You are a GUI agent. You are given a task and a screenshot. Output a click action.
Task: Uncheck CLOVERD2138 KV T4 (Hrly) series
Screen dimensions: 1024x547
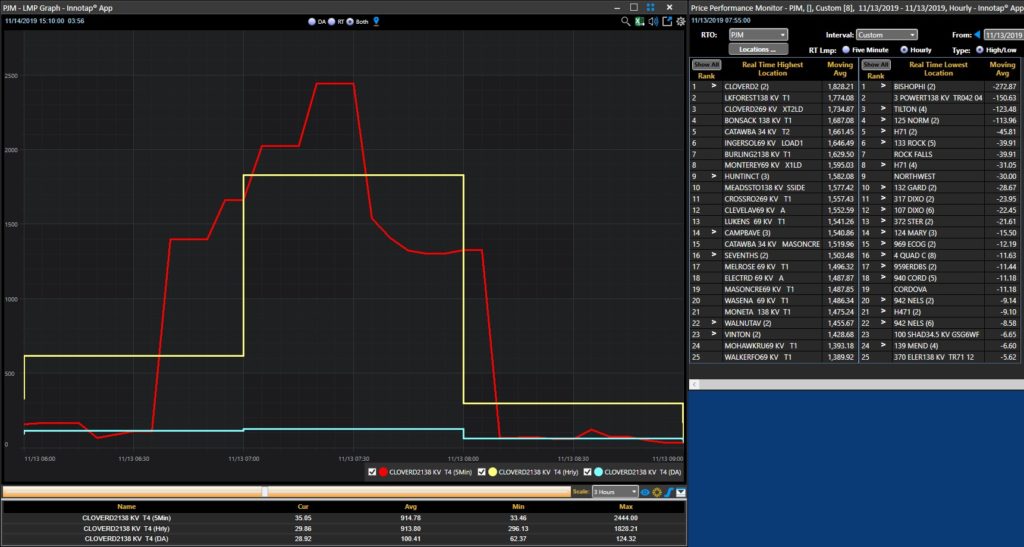[482, 472]
